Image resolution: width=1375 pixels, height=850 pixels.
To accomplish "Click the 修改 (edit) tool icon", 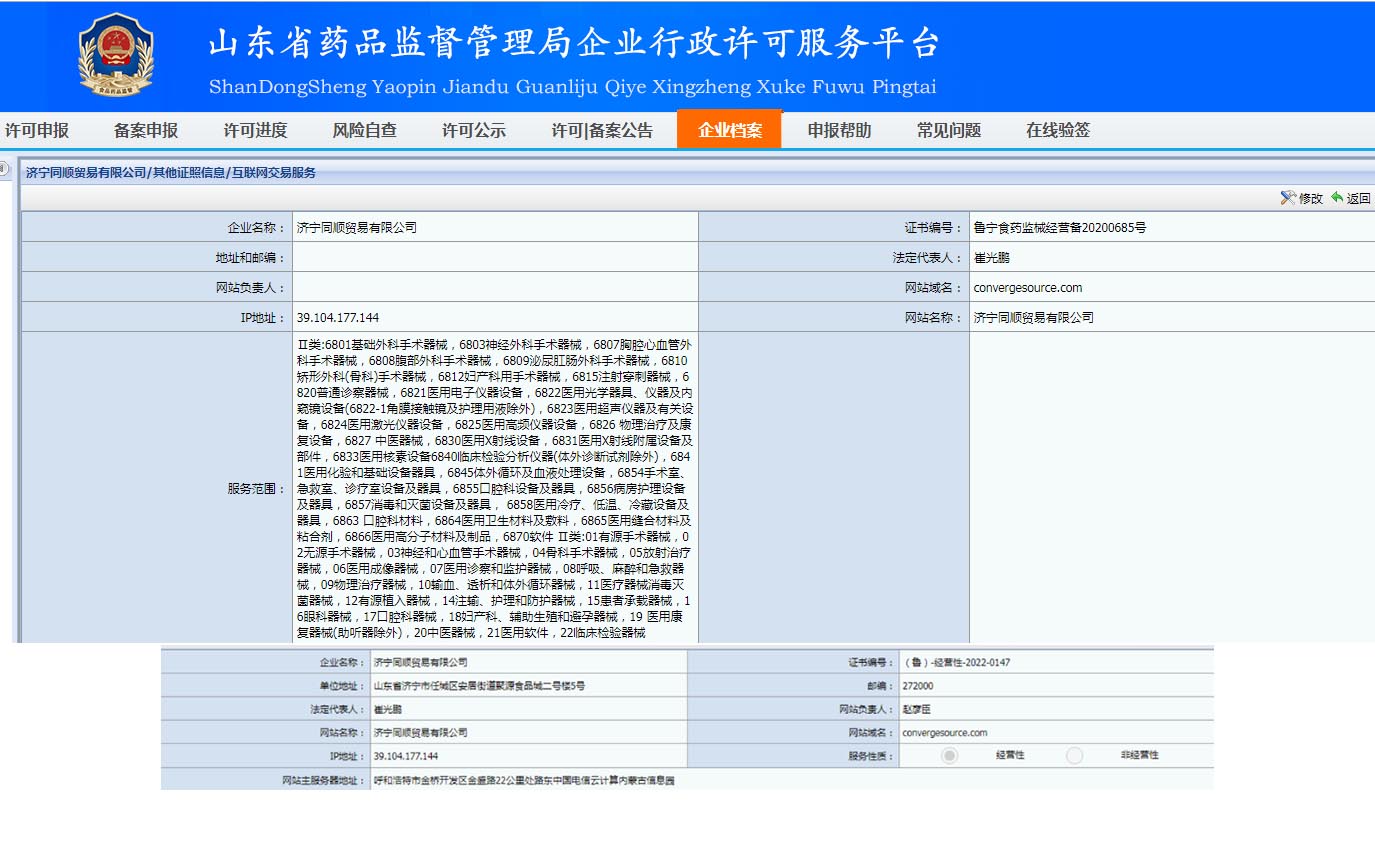I will 1288,198.
